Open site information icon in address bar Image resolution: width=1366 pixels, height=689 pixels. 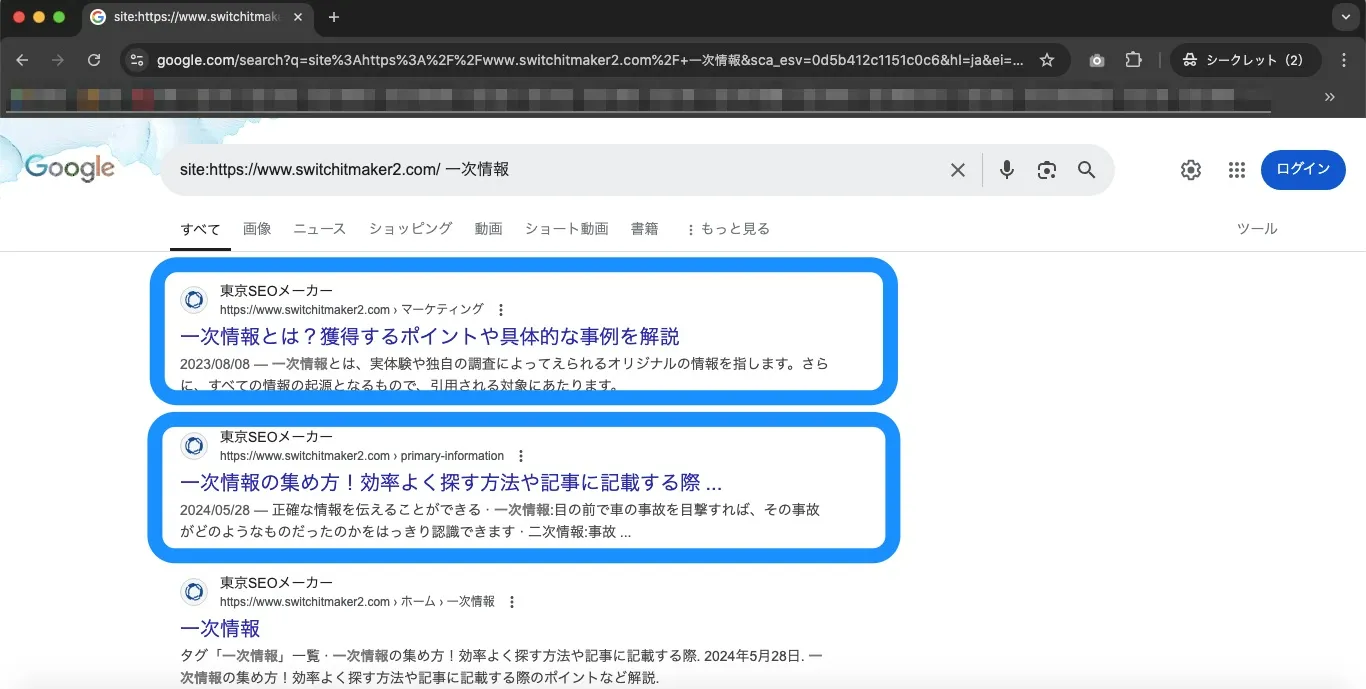pyautogui.click(x=137, y=60)
